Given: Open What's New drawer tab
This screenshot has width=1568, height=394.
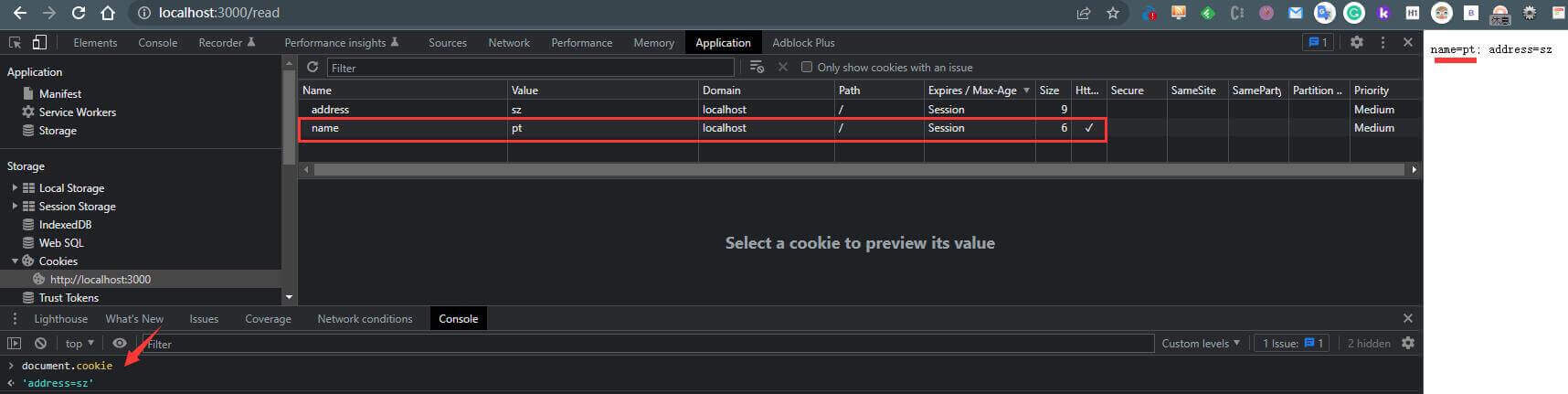Looking at the screenshot, I should [134, 318].
